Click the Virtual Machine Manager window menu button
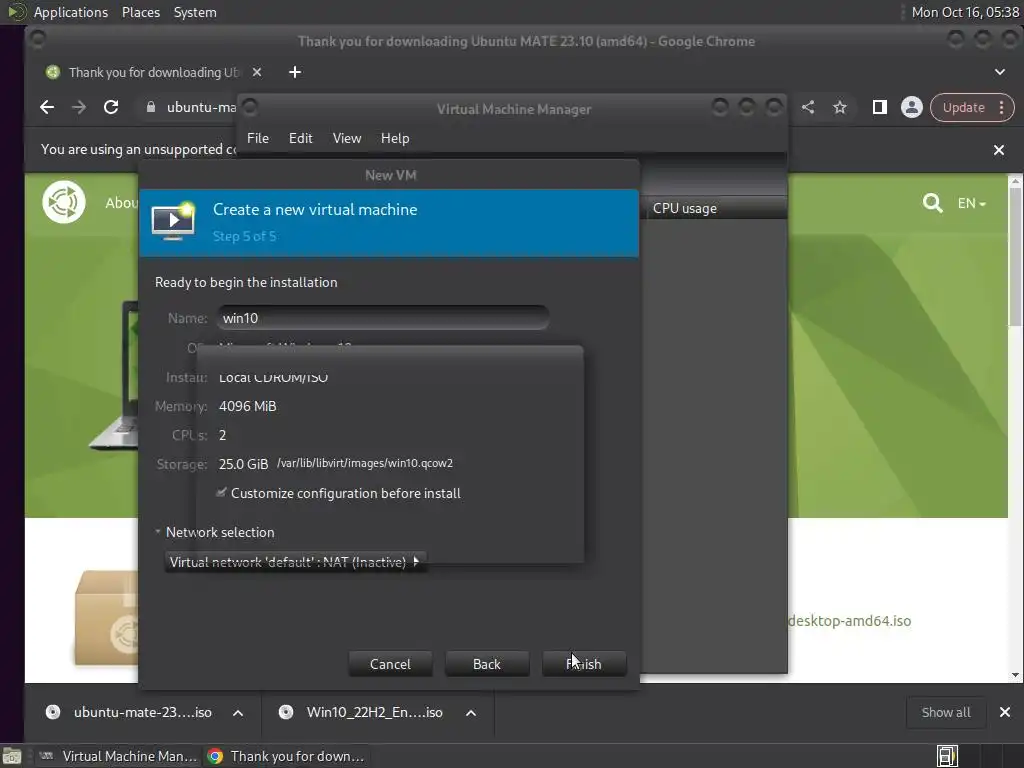1024x768 pixels. 250,107
